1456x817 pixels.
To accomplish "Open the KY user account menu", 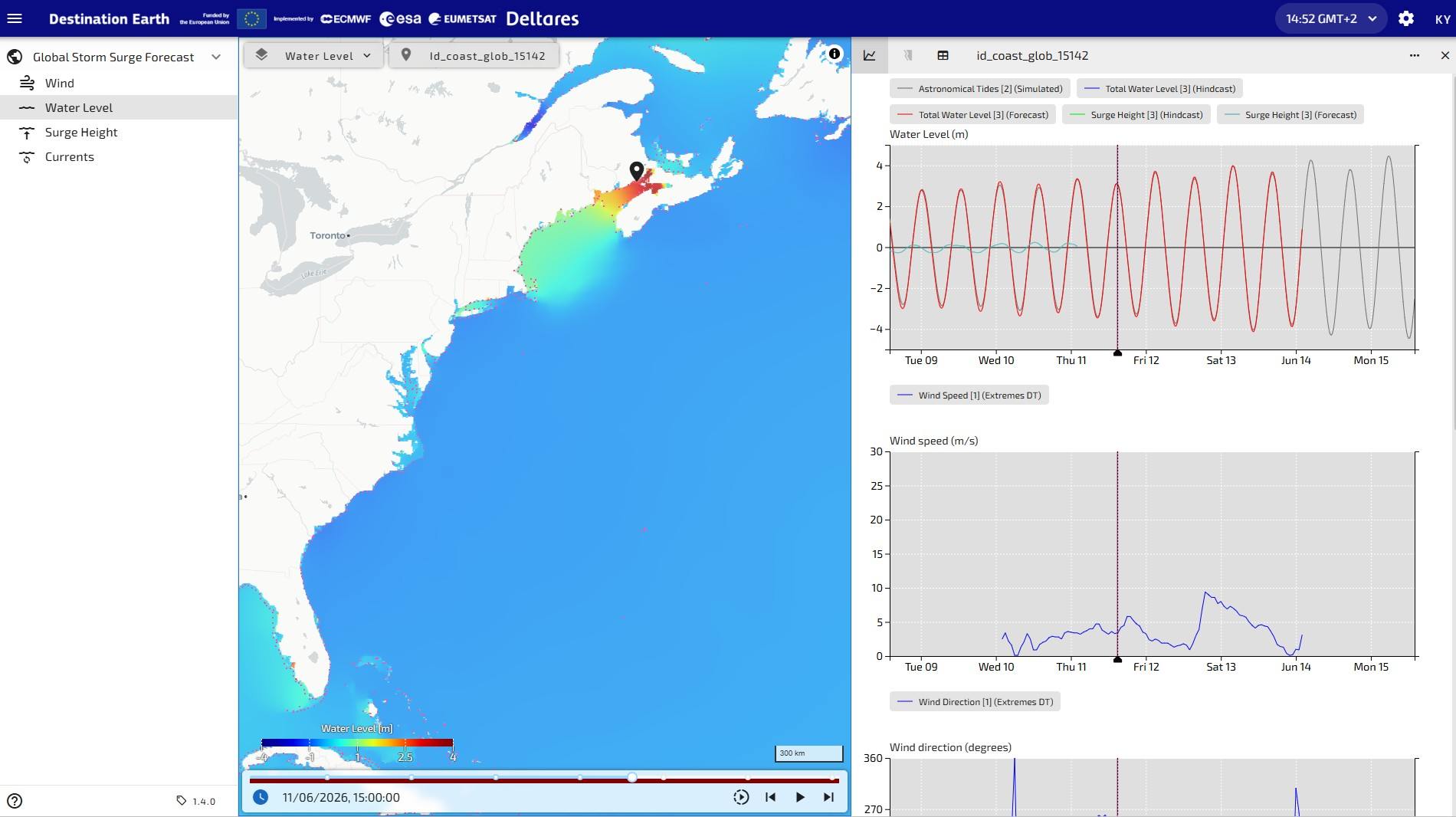I will tap(1442, 19).
